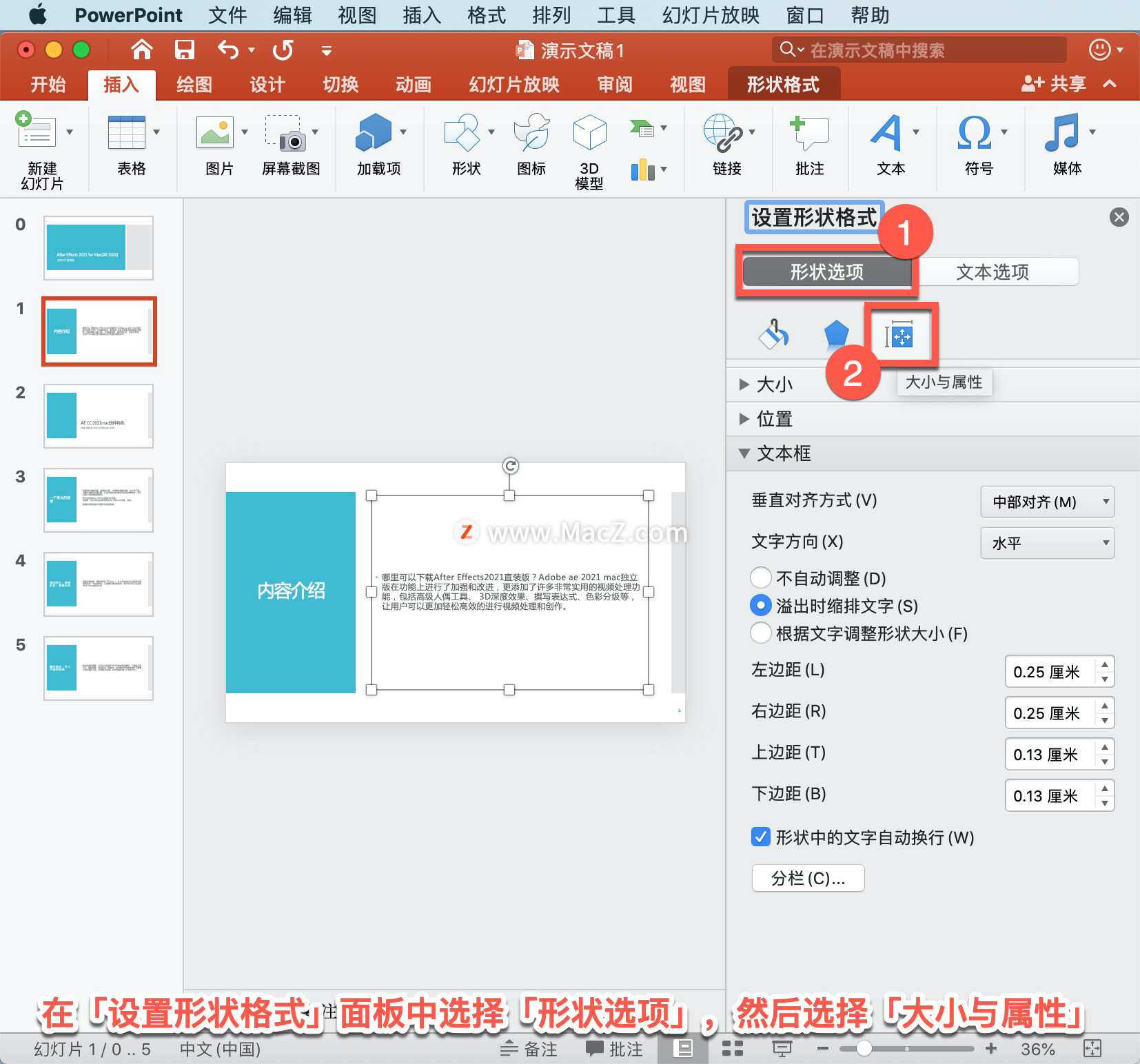
Task: Toggle 备注 notes pane in status bar
Action: click(529, 1049)
